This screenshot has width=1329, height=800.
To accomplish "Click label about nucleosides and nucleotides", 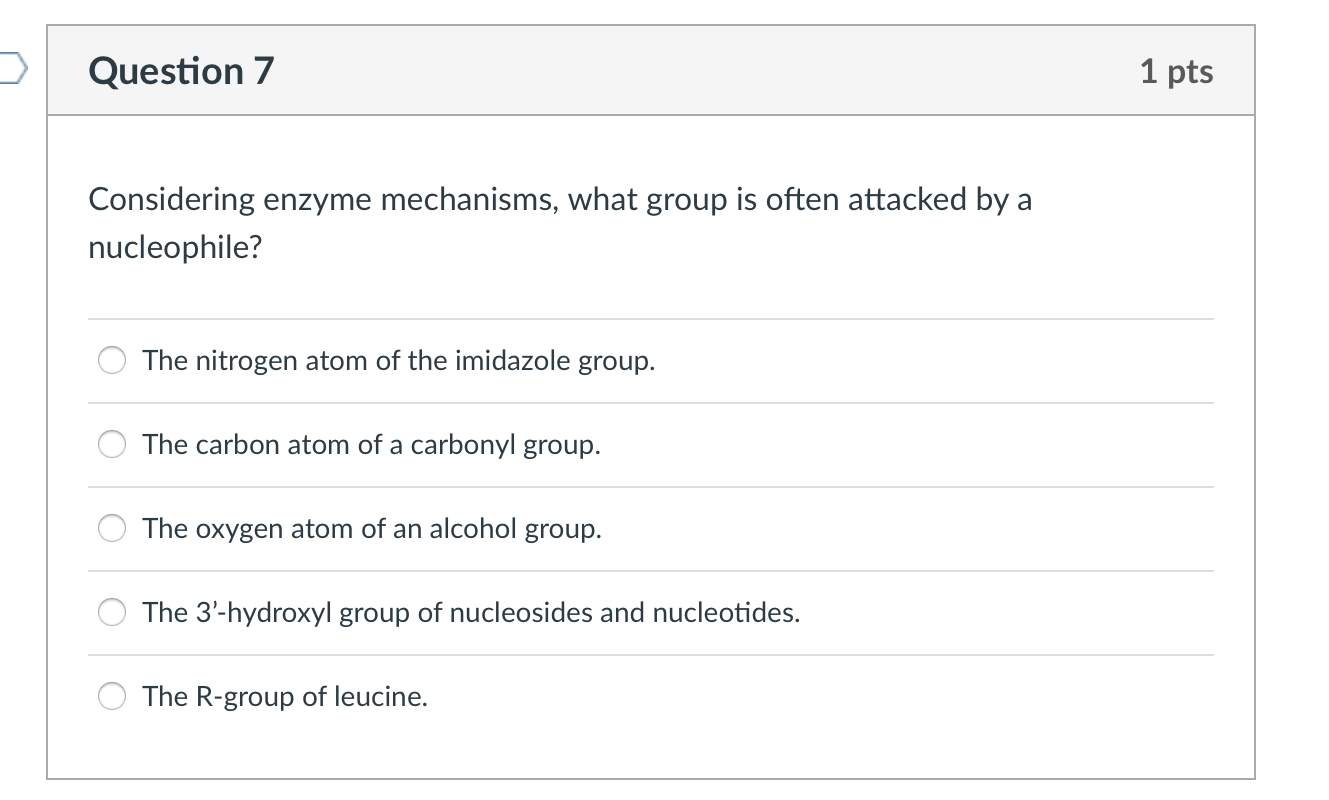I will pos(470,612).
